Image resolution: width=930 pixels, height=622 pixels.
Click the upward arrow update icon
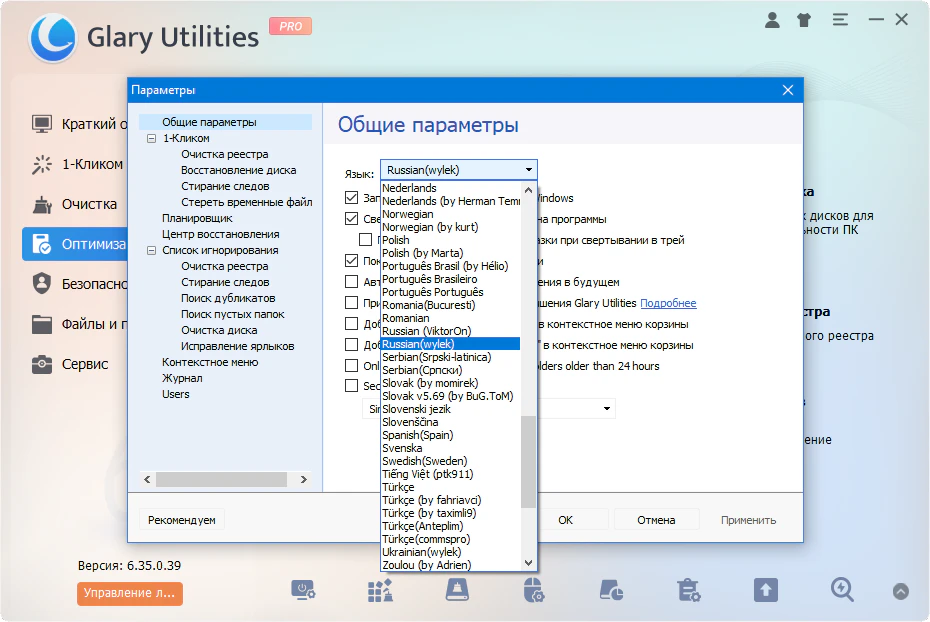point(765,590)
